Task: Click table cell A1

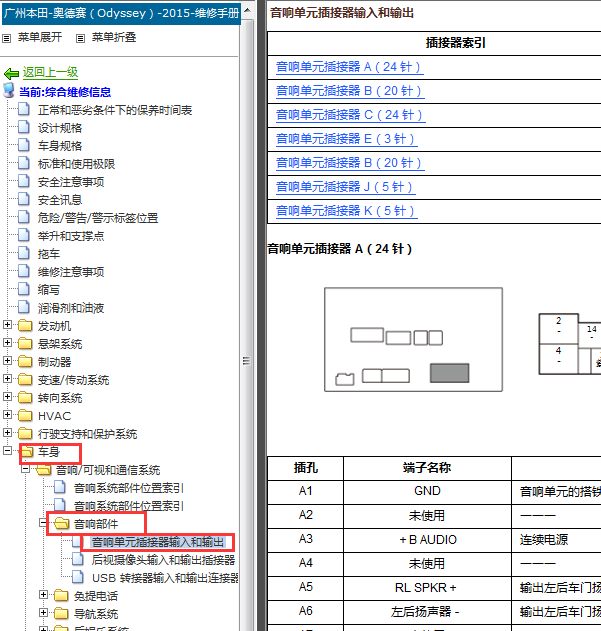Action: tap(306, 491)
